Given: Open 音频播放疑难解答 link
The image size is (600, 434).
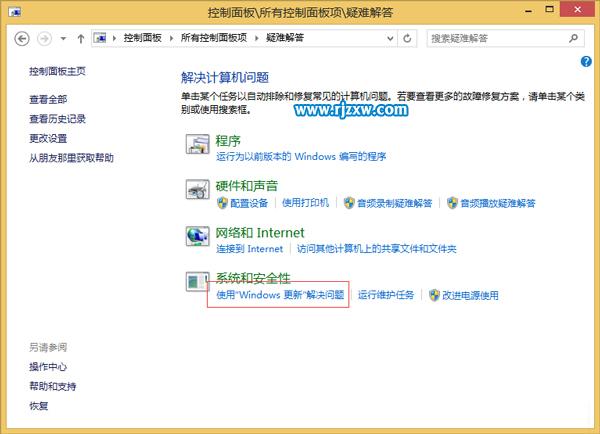Looking at the screenshot, I should (498, 203).
